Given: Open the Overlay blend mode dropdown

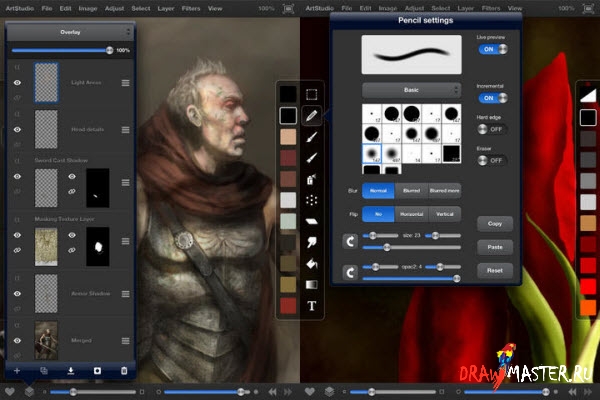Looking at the screenshot, I should pyautogui.click(x=70, y=32).
